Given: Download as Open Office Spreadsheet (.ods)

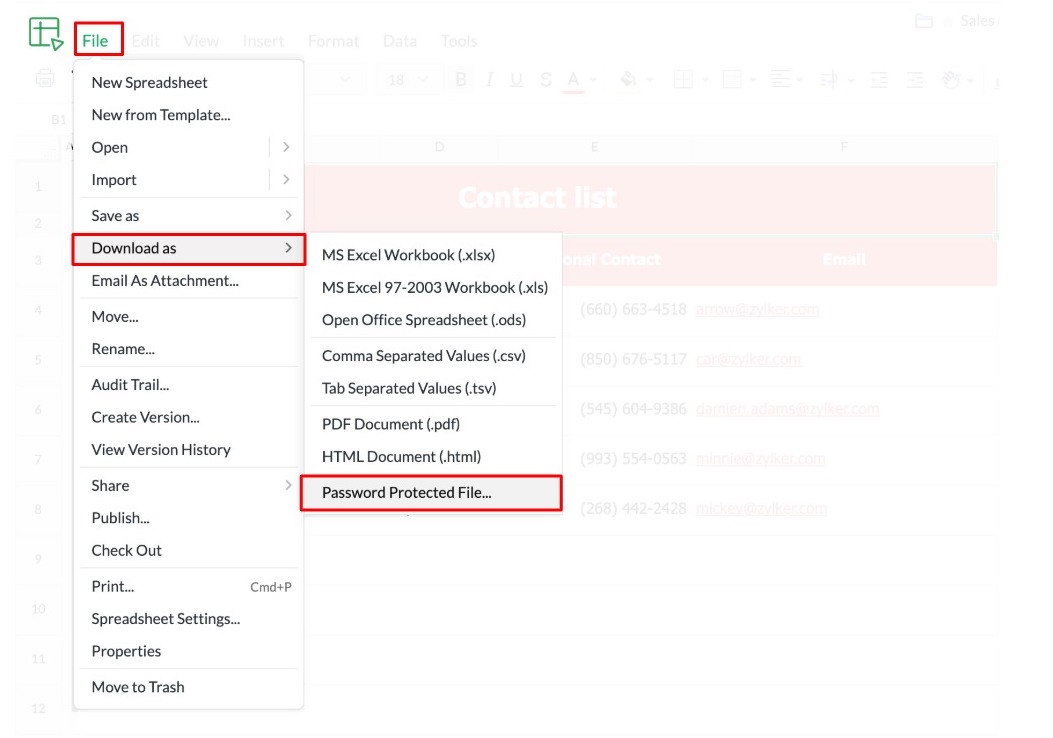Looking at the screenshot, I should pyautogui.click(x=433, y=320).
